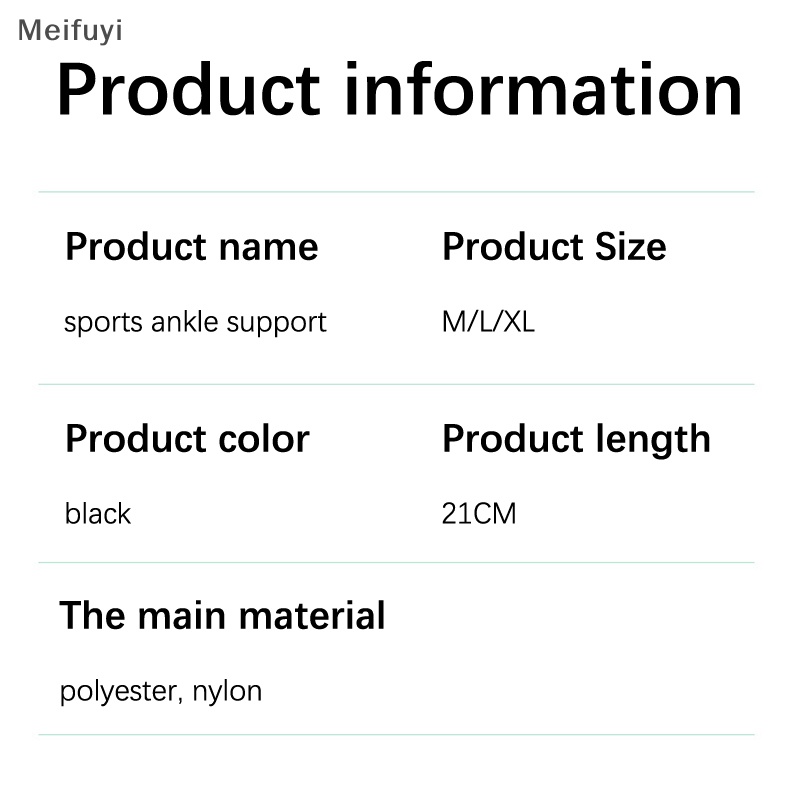The height and width of the screenshot is (800, 800).
Task: Click the "M" size value
Action: point(453,322)
